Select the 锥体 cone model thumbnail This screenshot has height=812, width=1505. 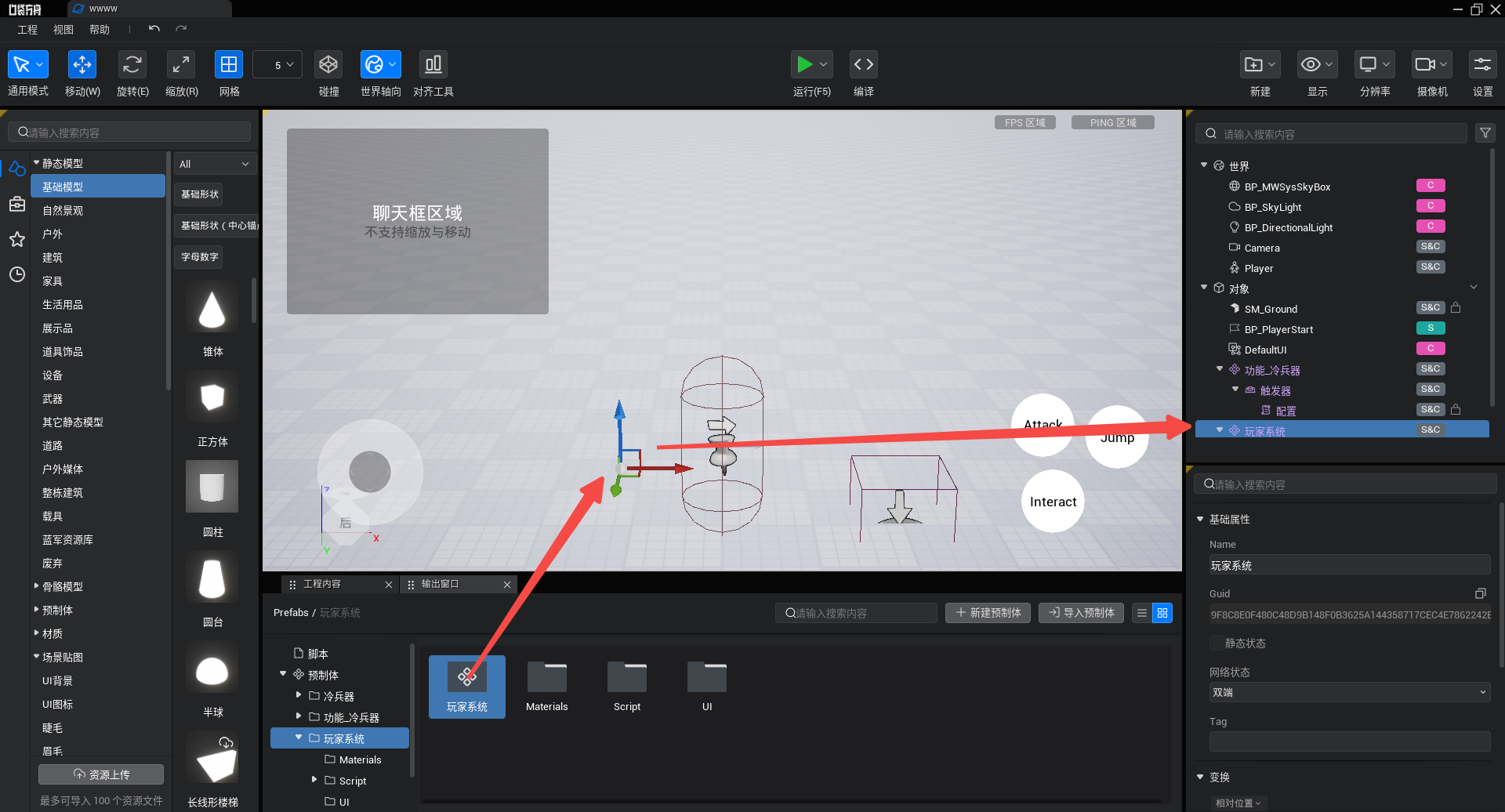[x=212, y=307]
